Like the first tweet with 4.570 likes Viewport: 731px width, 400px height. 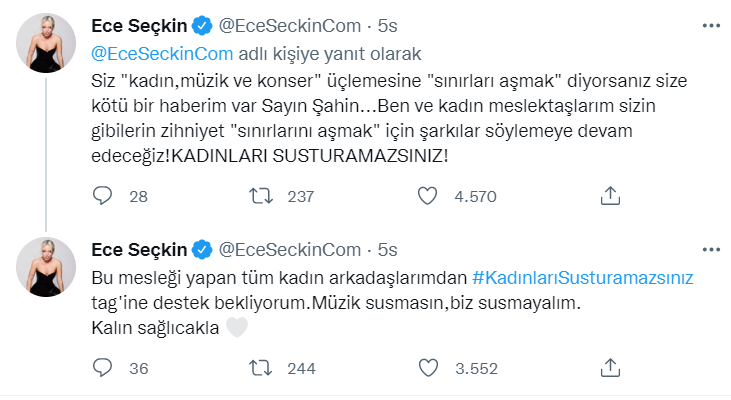[x=428, y=196]
